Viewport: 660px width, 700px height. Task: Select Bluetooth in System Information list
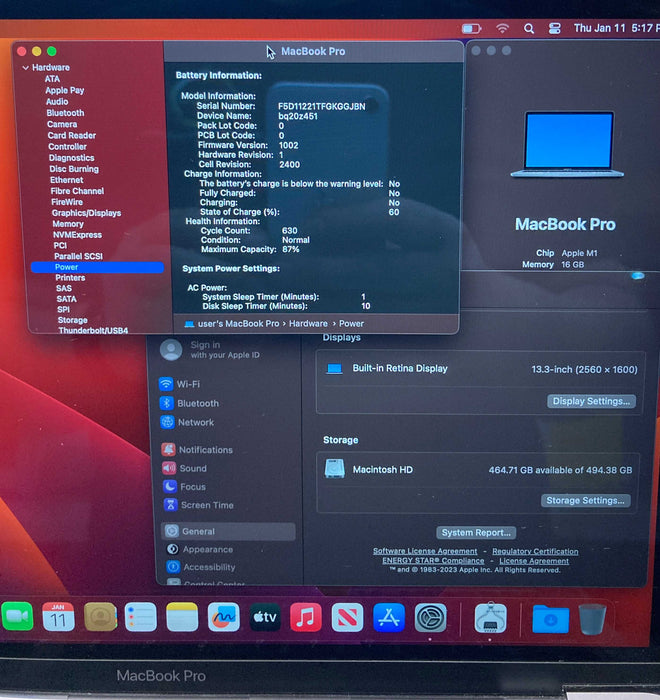click(x=65, y=113)
